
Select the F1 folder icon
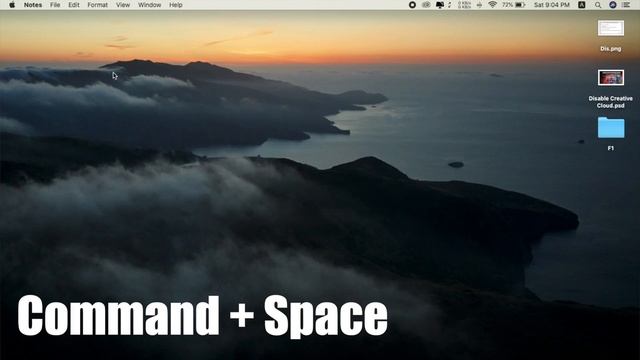click(611, 128)
